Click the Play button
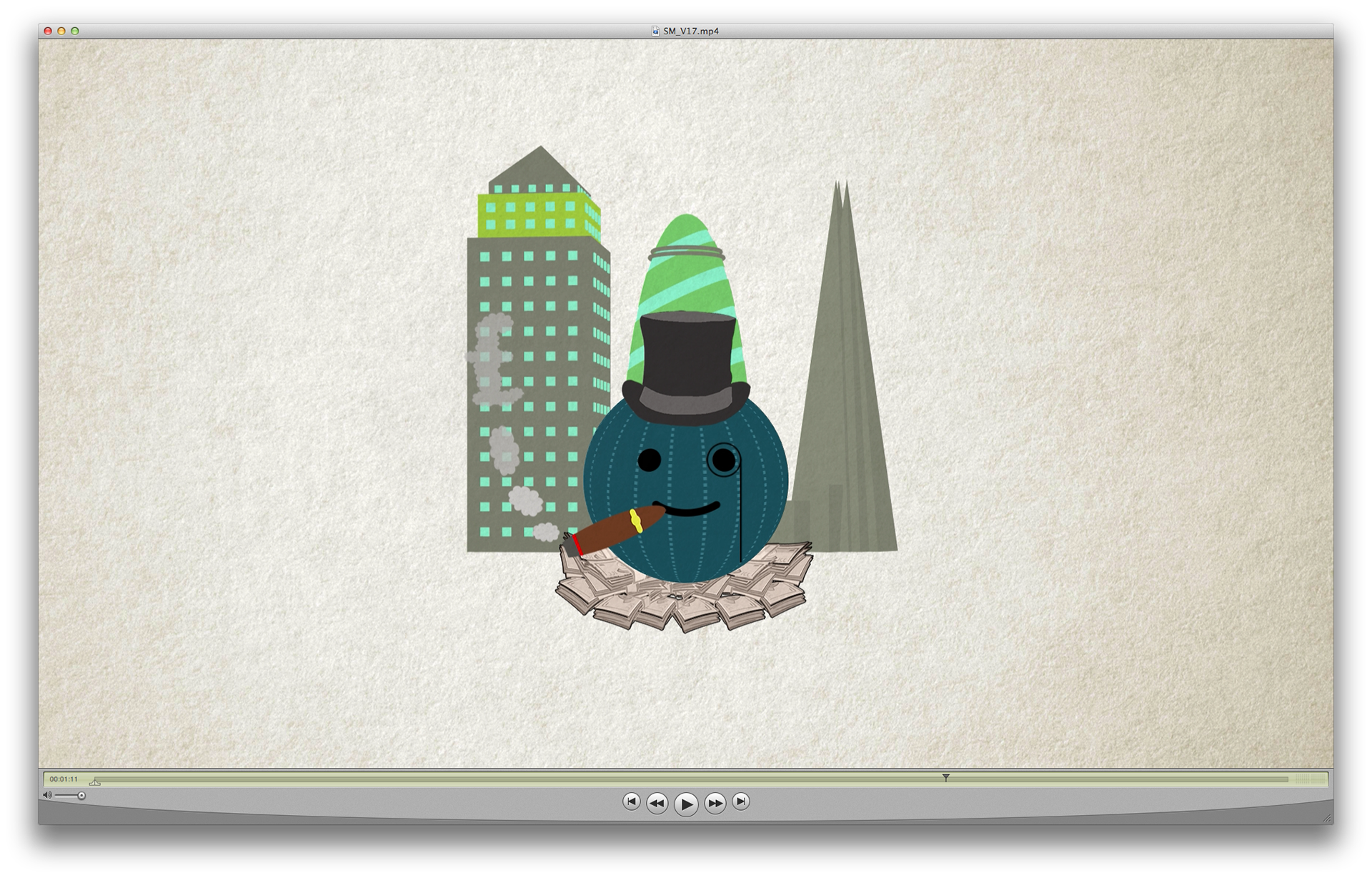Screen dimensions: 1372x878 pos(686,804)
